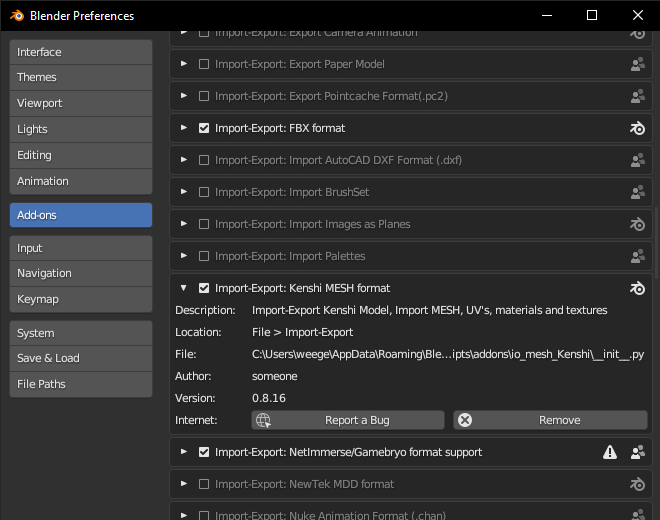660x520 pixels.
Task: Click the Blender icon on Import Images as Planes row
Action: 637,224
